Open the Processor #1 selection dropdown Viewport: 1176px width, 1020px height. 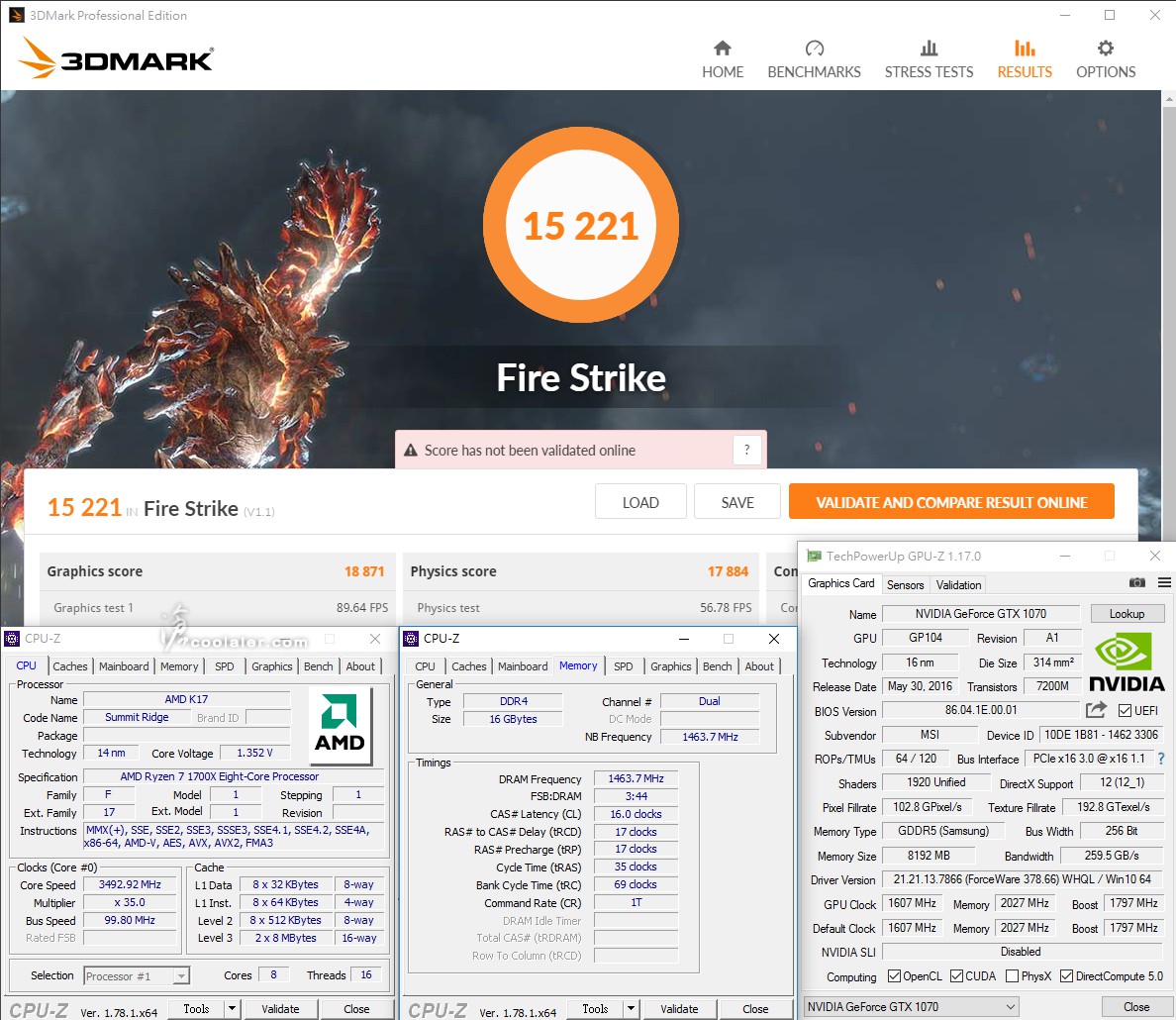click(x=137, y=975)
